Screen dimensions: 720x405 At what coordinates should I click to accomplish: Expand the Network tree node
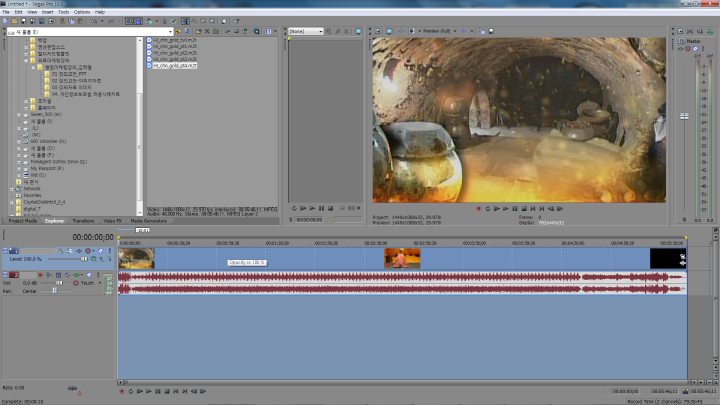click(x=12, y=189)
